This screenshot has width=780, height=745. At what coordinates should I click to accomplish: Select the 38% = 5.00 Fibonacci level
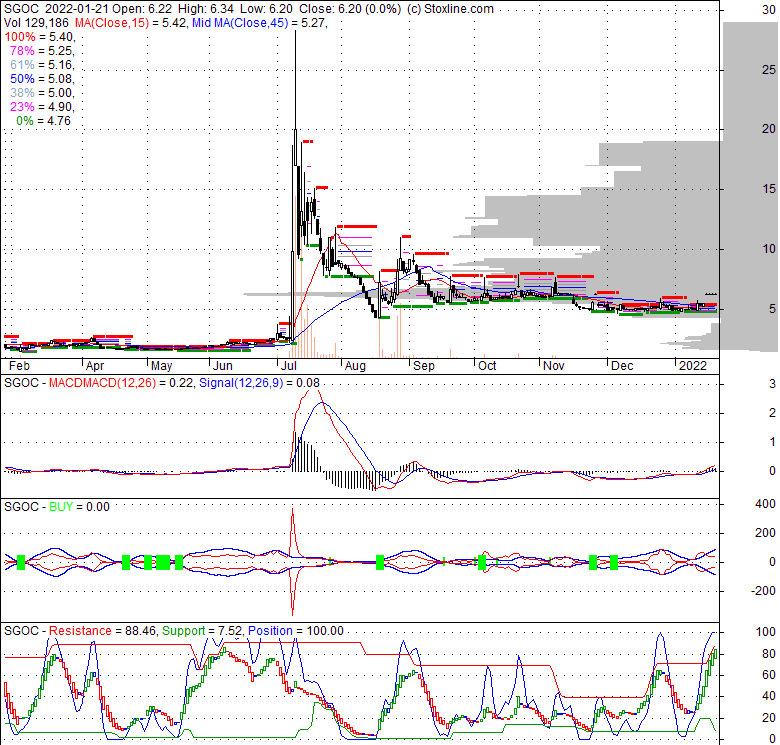(42, 93)
